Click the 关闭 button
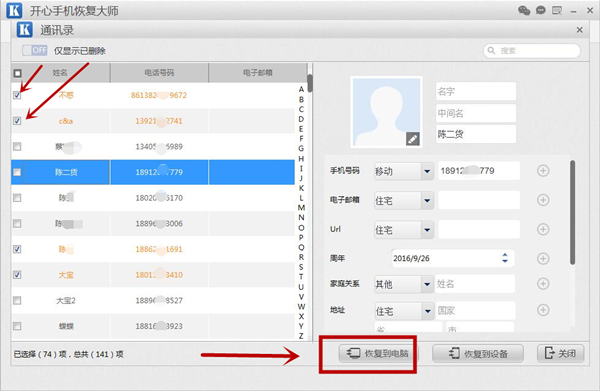Image resolution: width=600 pixels, height=391 pixels. pyautogui.click(x=561, y=353)
